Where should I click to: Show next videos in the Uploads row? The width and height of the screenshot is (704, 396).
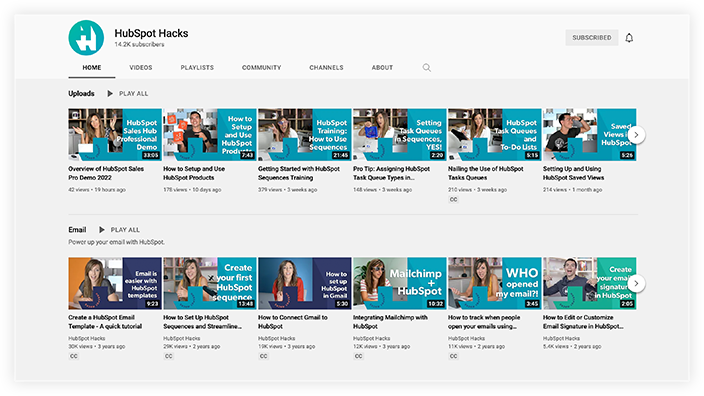pos(636,135)
